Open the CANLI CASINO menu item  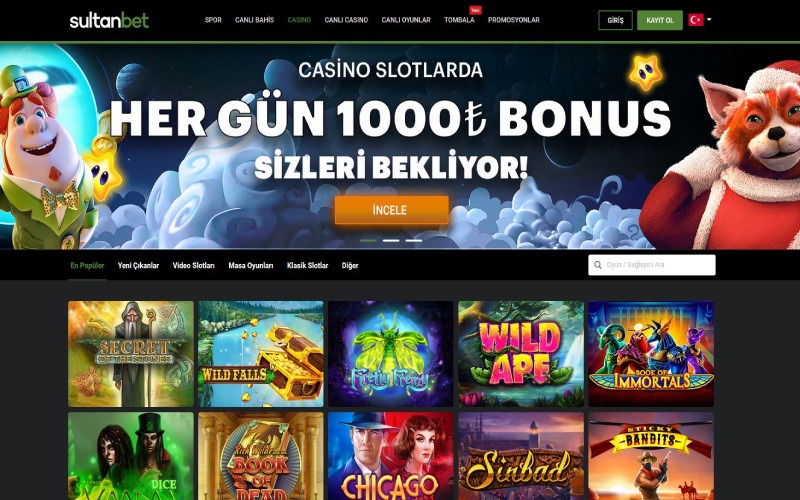click(346, 20)
